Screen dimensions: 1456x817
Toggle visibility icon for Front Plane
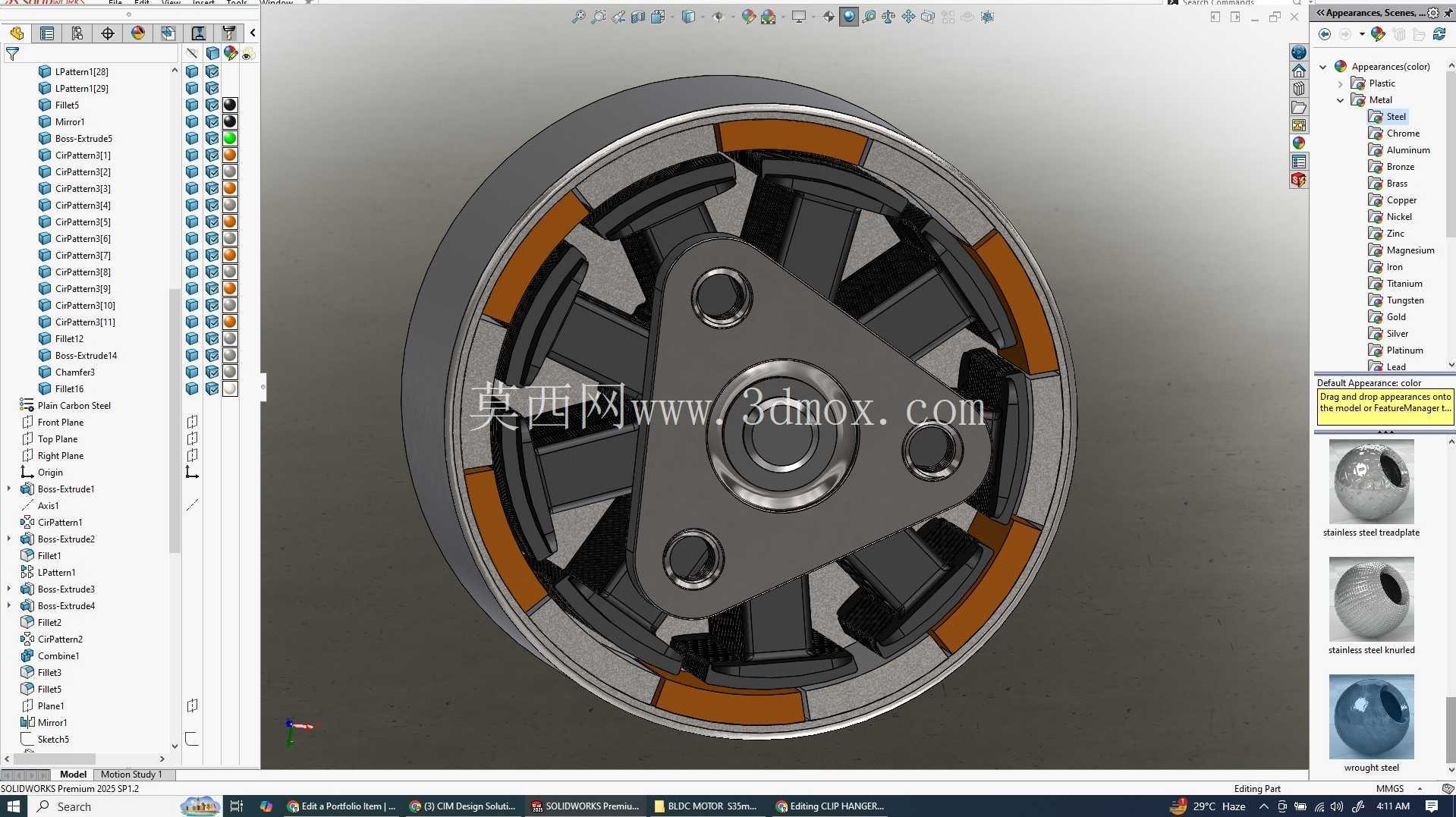pos(192,422)
